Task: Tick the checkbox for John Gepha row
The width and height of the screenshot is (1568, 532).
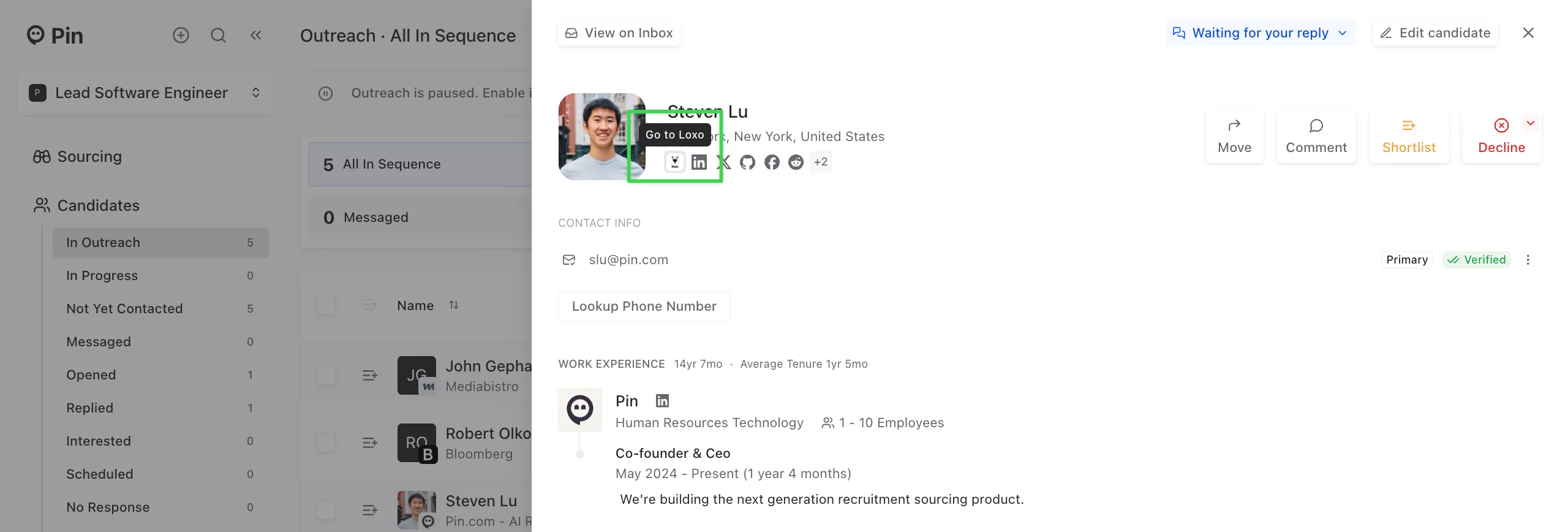Action: click(326, 375)
